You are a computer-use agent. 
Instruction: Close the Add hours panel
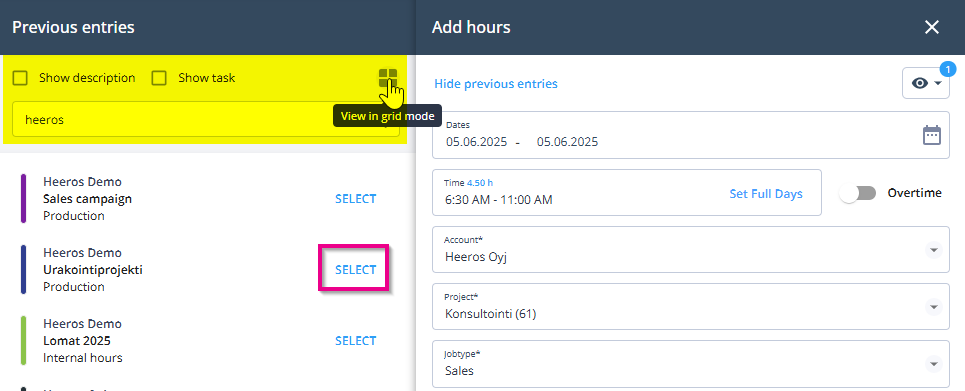click(932, 27)
